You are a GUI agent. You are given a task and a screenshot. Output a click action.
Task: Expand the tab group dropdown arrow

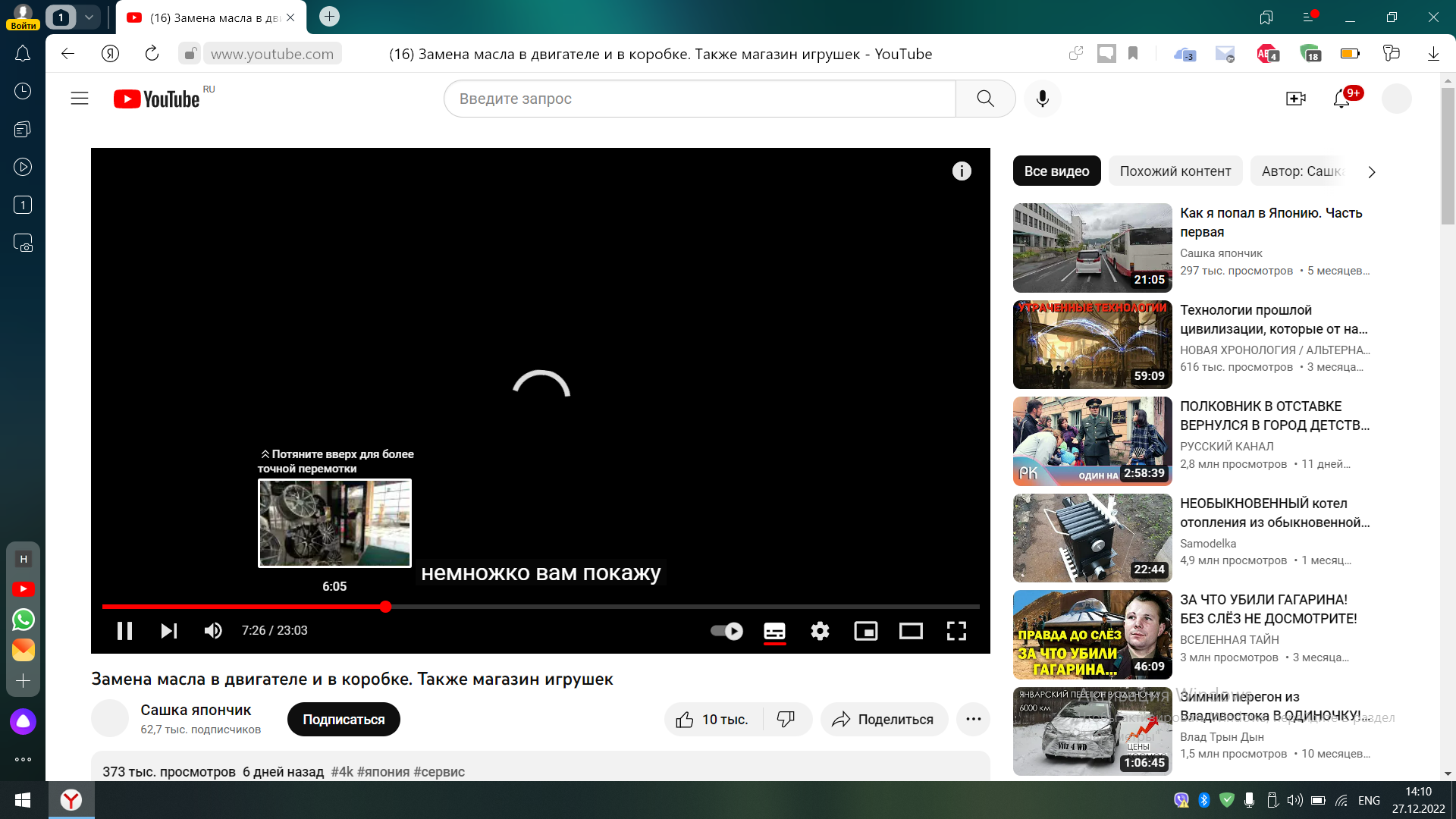click(89, 17)
